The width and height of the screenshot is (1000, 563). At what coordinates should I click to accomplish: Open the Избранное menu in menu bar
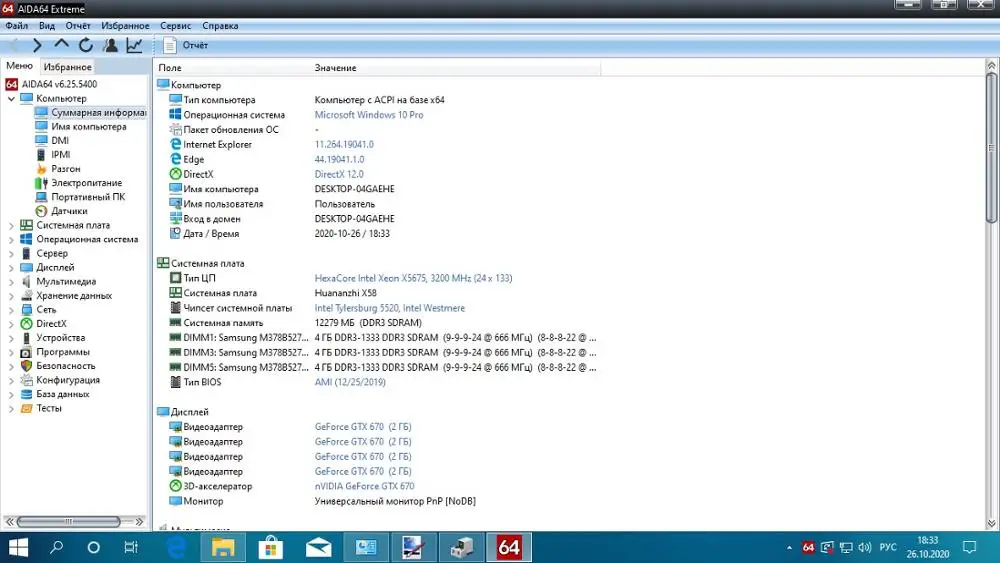click(x=125, y=26)
